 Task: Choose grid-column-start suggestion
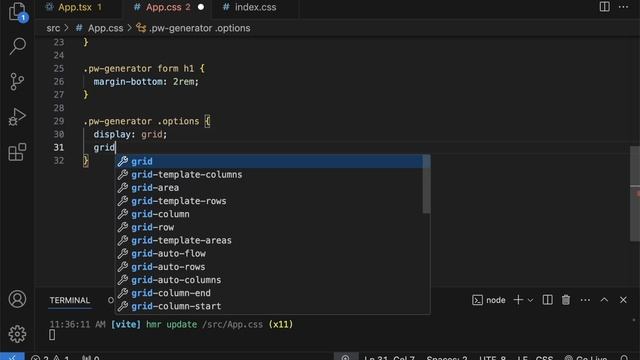pos(269,306)
